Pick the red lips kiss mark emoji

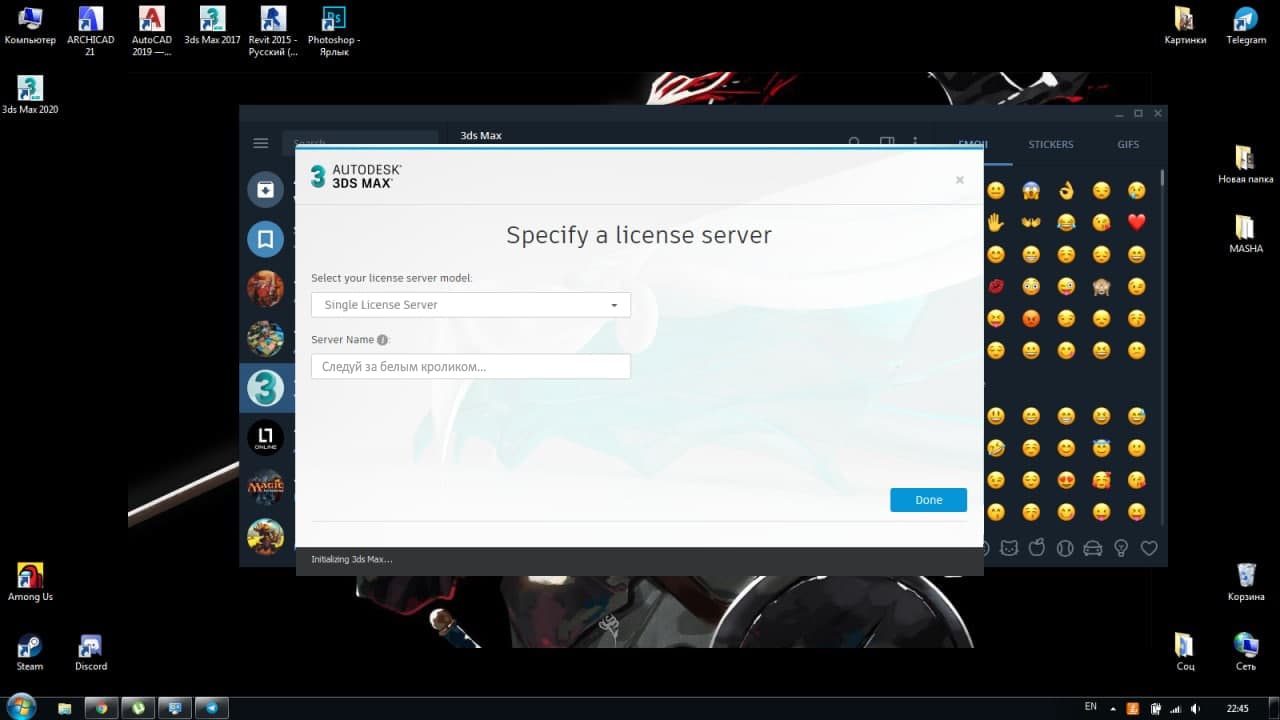coord(995,286)
